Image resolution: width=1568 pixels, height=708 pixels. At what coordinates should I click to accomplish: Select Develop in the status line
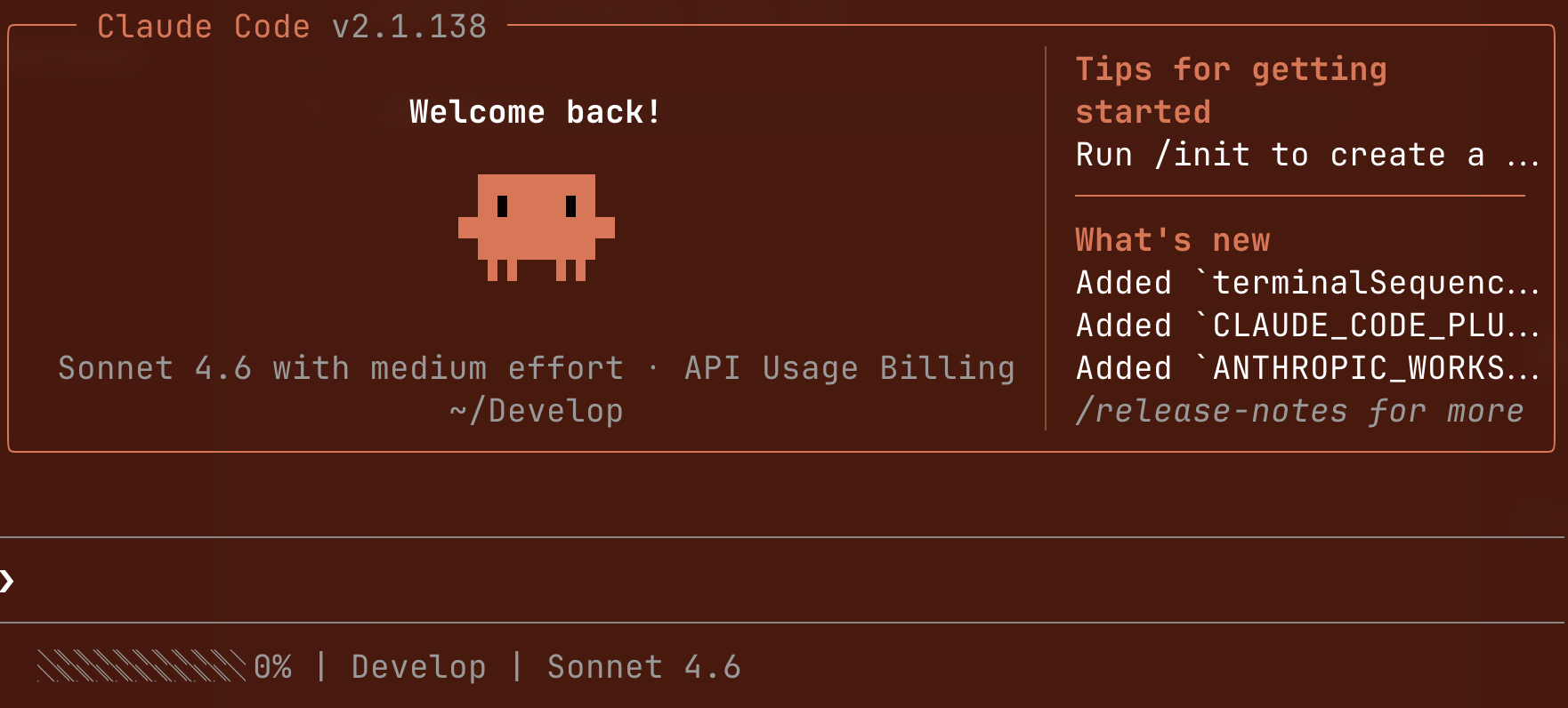pyautogui.click(x=419, y=666)
